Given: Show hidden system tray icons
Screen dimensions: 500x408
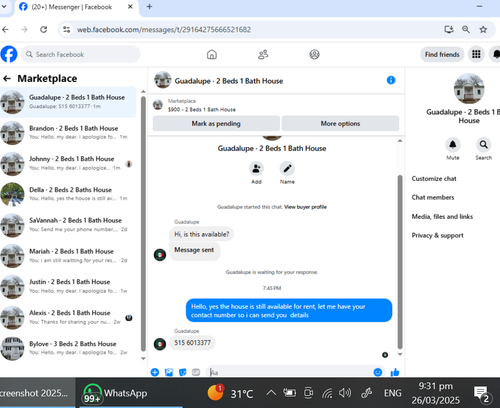Looking at the screenshot, I should click(271, 393).
